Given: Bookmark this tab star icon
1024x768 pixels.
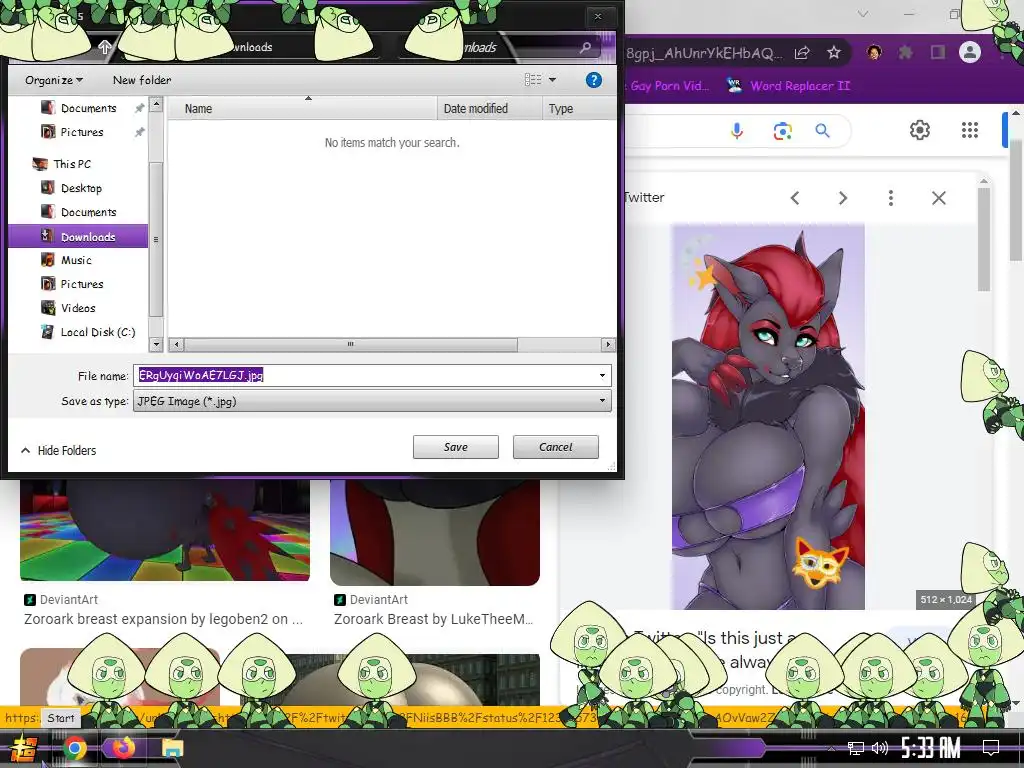Looking at the screenshot, I should 834,53.
